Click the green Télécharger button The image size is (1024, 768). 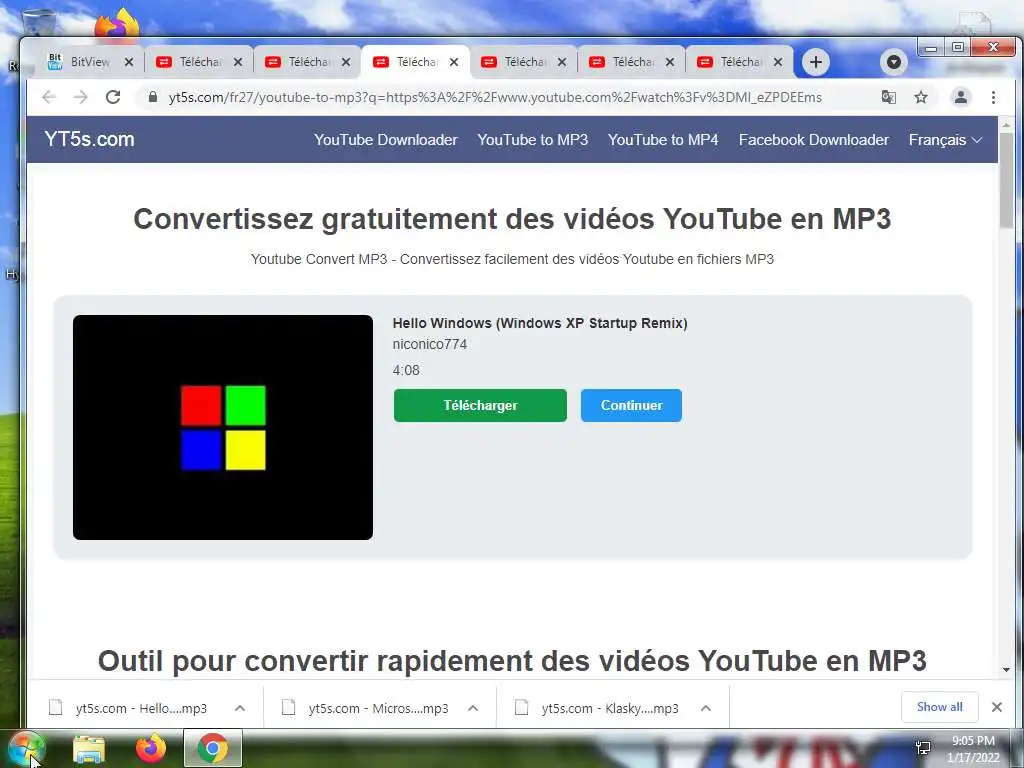point(480,406)
